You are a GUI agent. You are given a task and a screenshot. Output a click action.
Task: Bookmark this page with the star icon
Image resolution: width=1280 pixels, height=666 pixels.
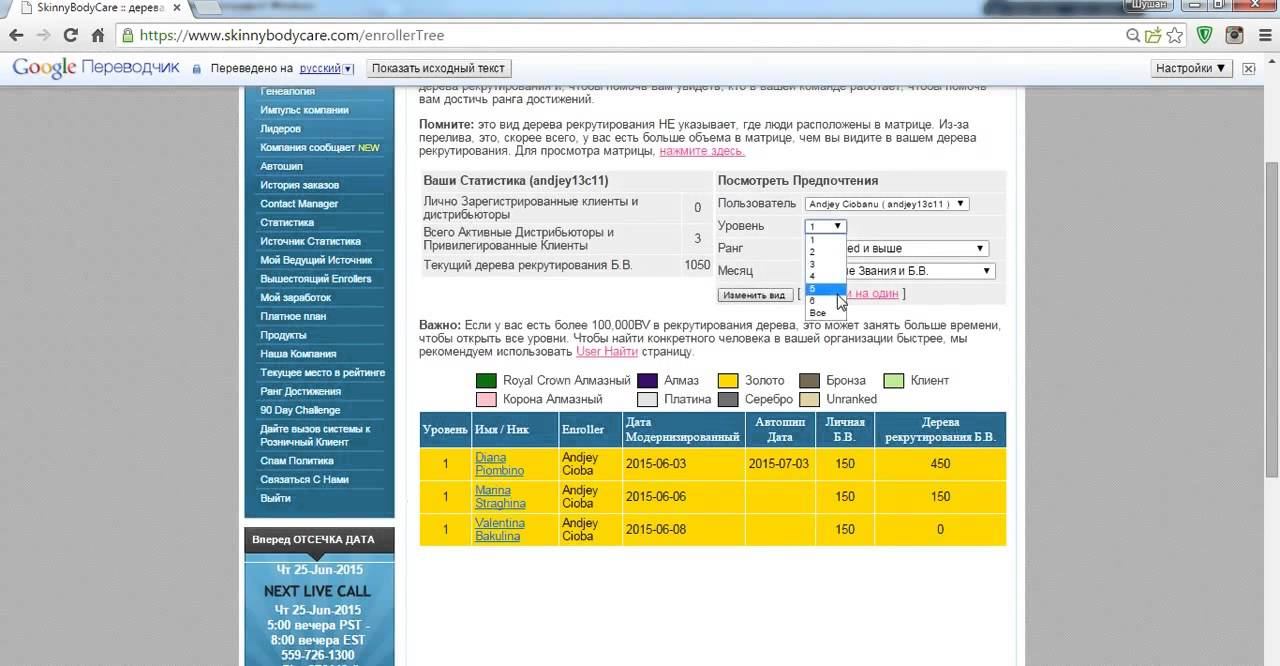click(1174, 35)
